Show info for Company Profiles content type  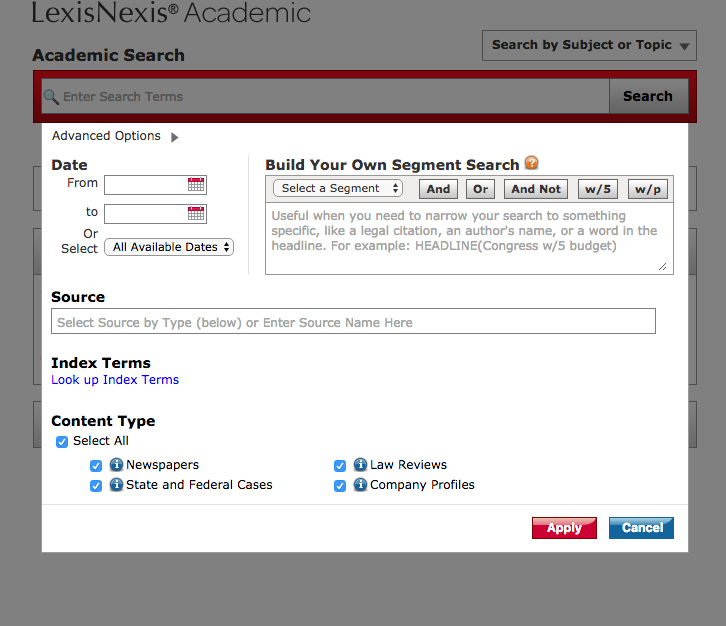click(360, 484)
